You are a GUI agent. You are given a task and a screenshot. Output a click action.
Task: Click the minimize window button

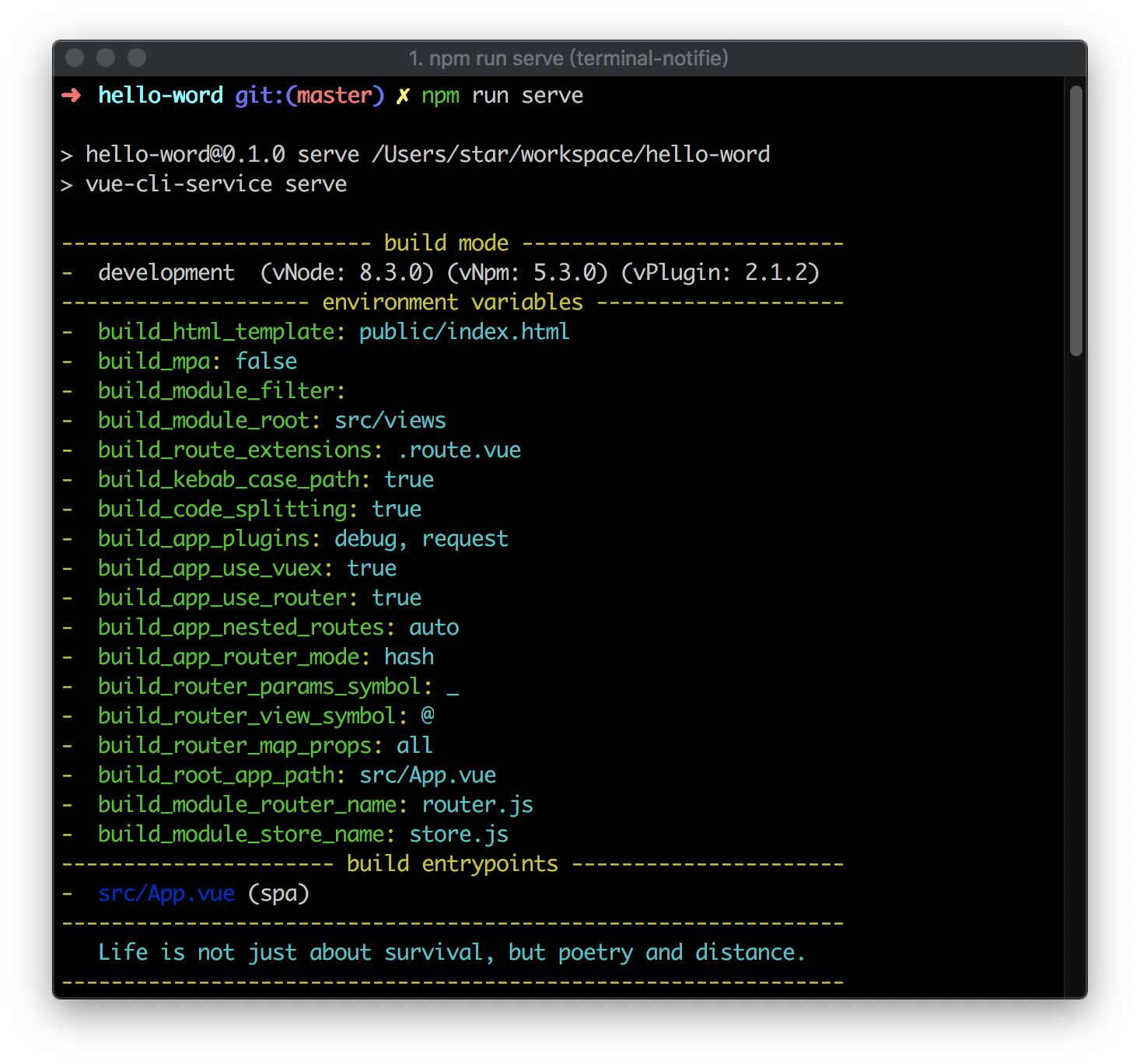pyautogui.click(x=106, y=58)
